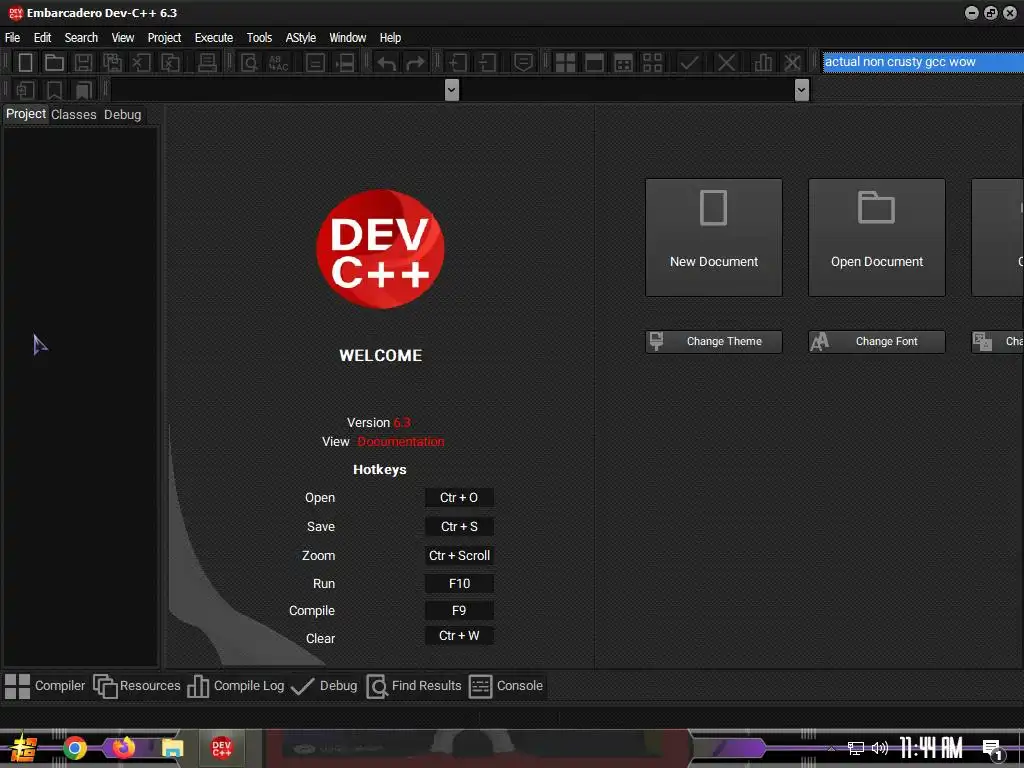Open File Explorer from the taskbar
The width and height of the screenshot is (1024, 768).
click(172, 748)
